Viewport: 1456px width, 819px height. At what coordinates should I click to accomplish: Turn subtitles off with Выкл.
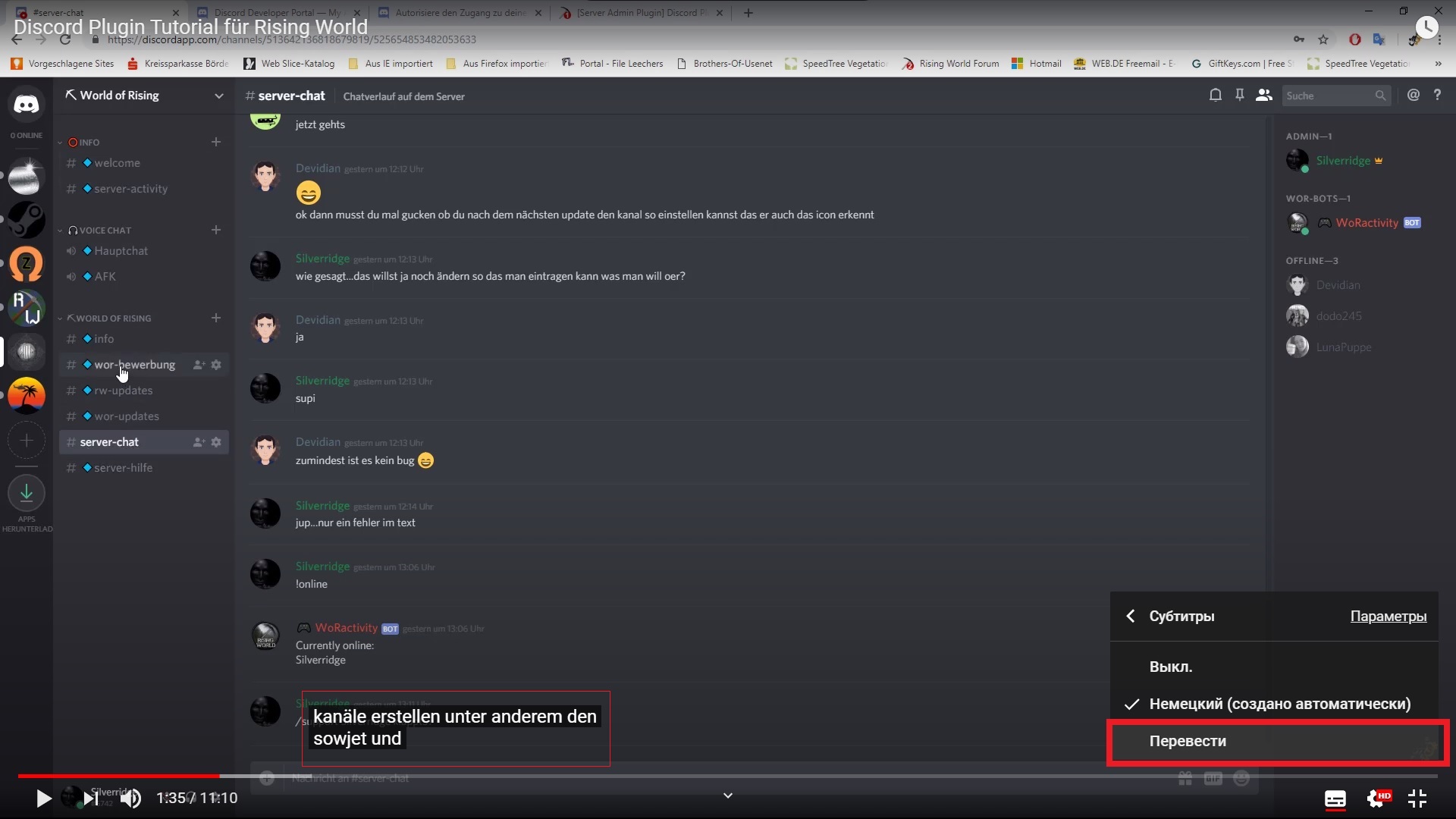click(x=1170, y=667)
